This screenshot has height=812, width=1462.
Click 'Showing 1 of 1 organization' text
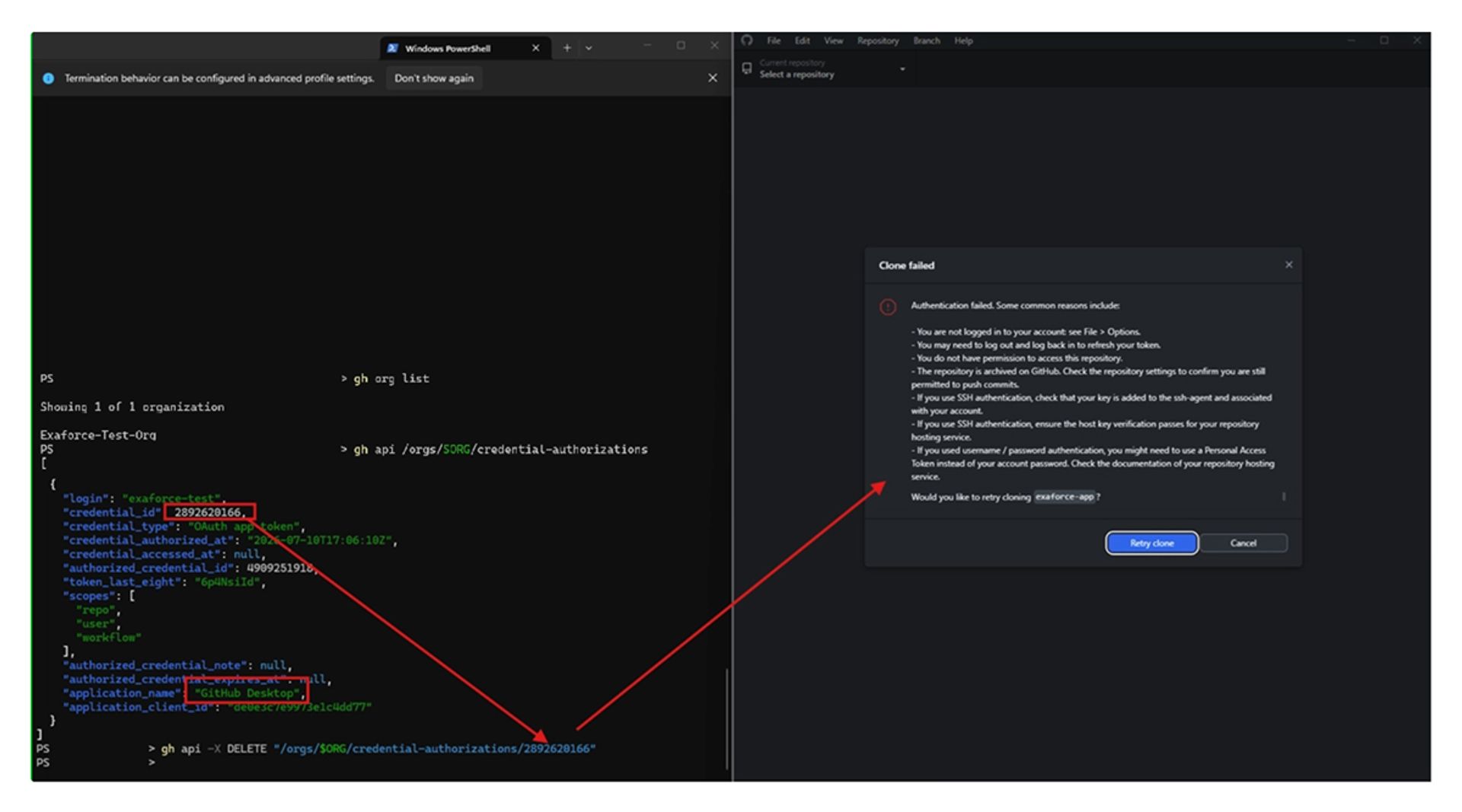[x=132, y=407]
